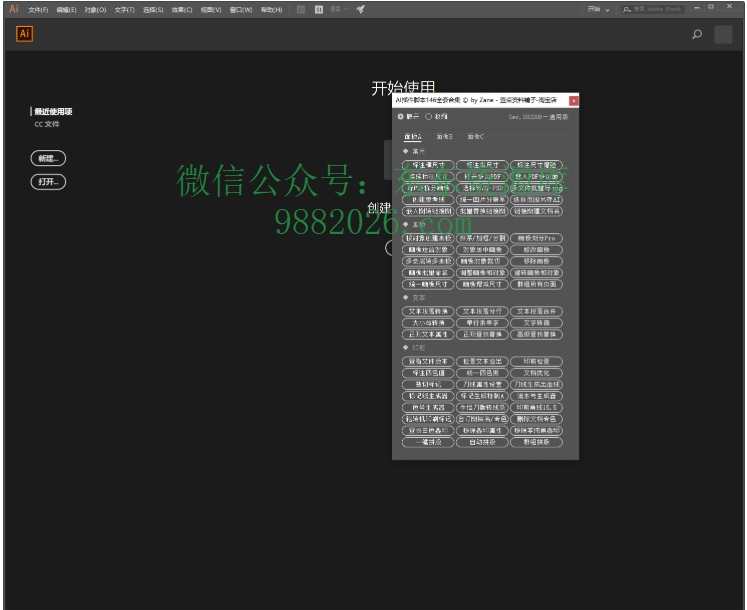Click the 新建... button

tap(48, 158)
